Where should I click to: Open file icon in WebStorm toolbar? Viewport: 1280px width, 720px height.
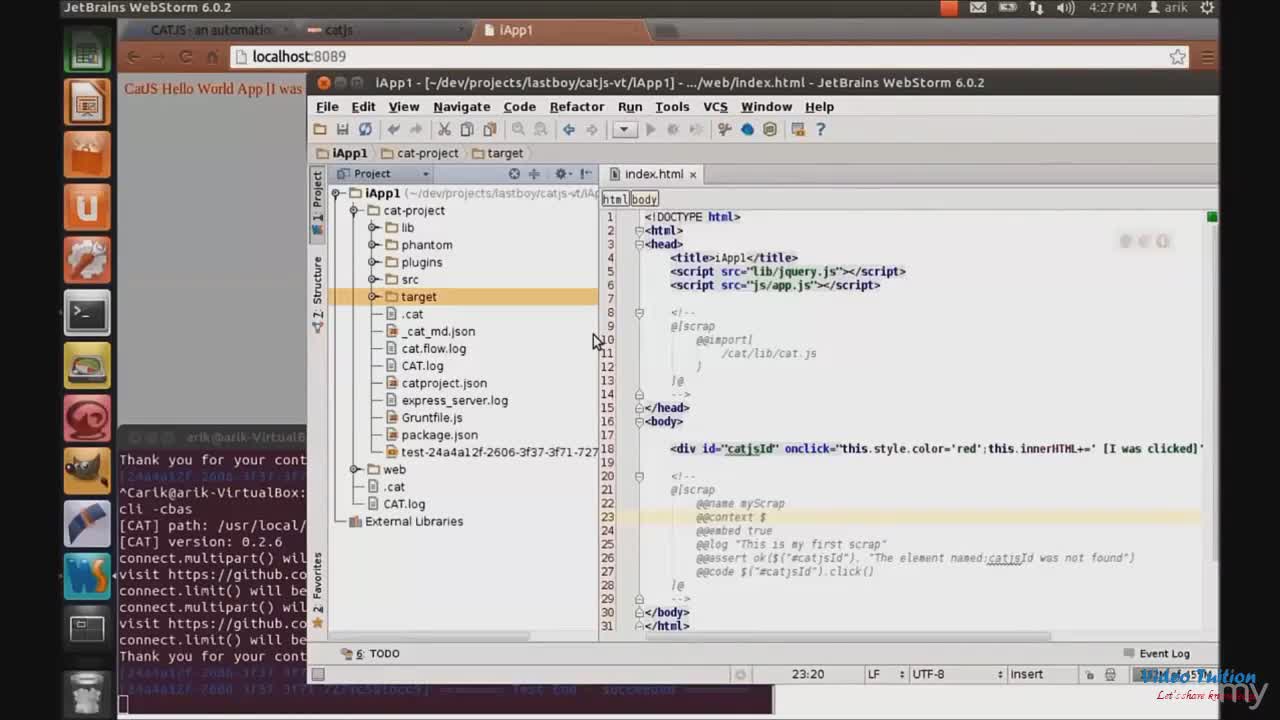[x=320, y=129]
